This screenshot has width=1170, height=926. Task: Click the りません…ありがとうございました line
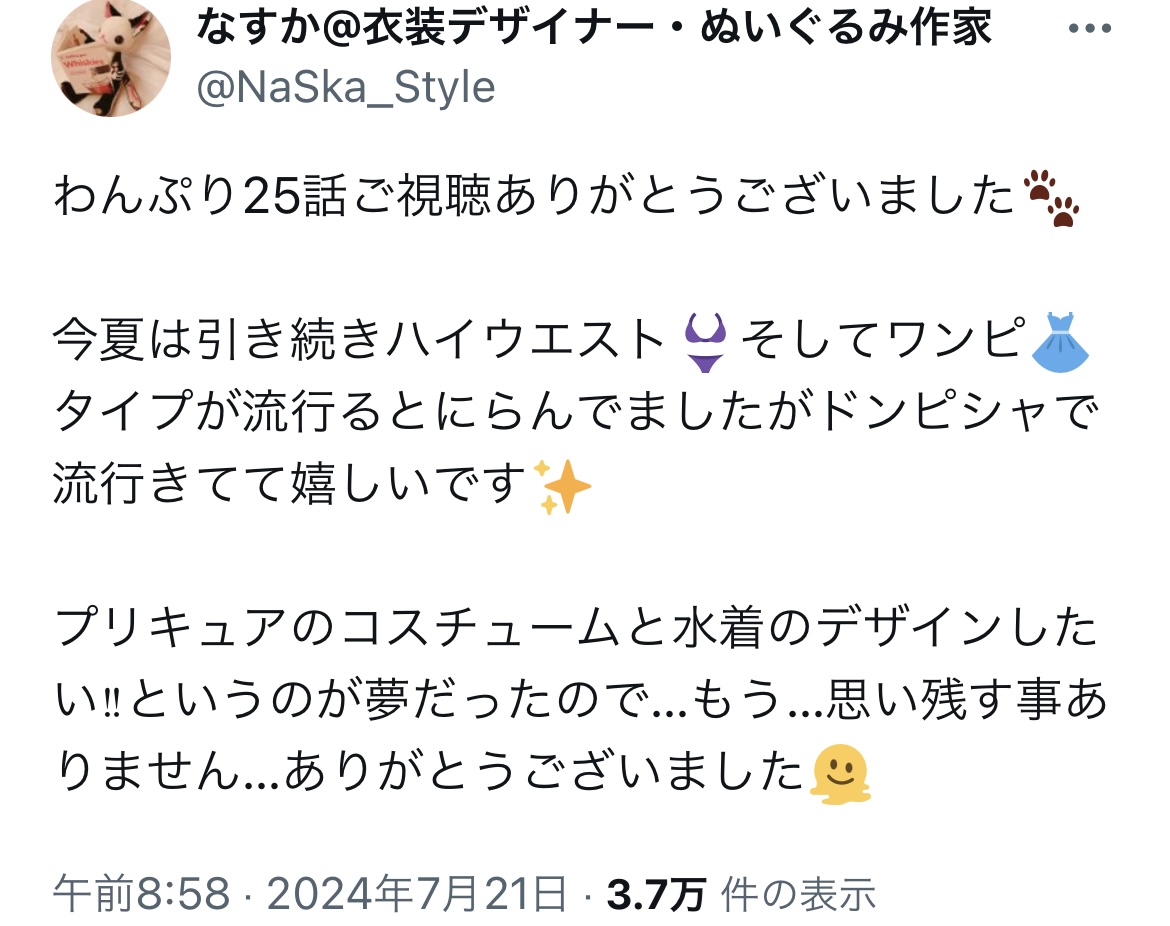coord(462,772)
